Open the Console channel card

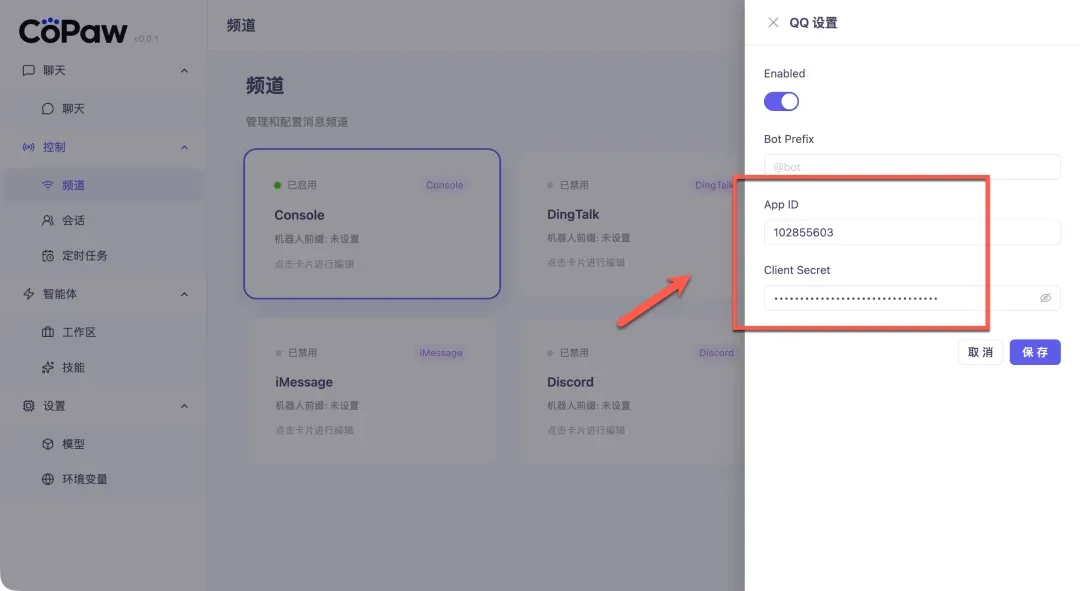[x=371, y=223]
